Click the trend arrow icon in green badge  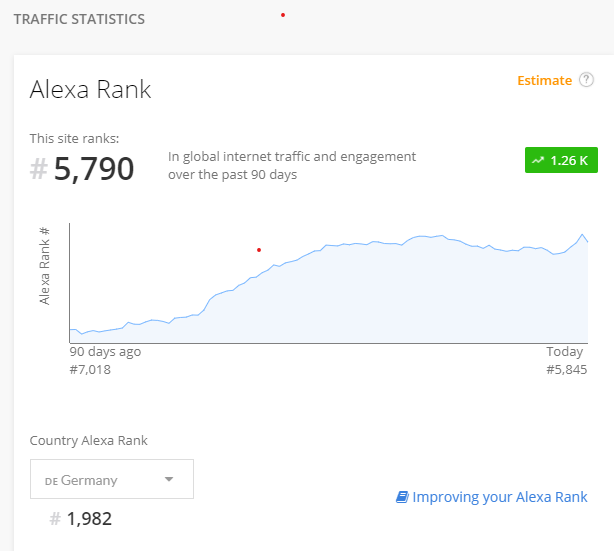538,160
